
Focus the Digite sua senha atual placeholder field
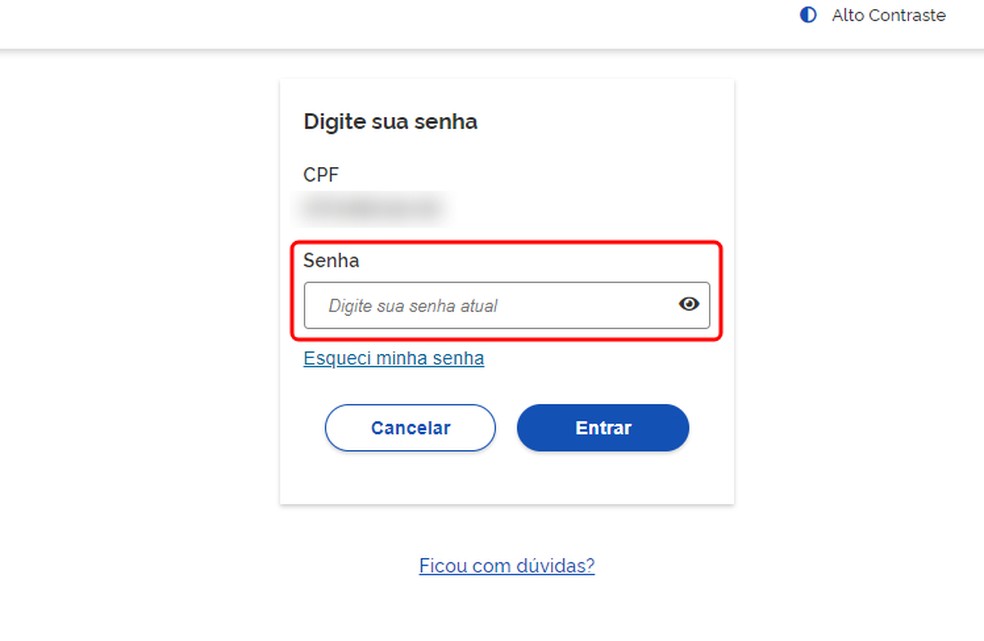[480, 304]
